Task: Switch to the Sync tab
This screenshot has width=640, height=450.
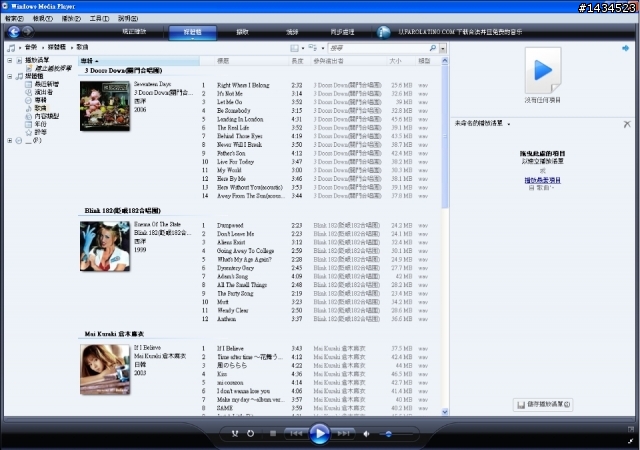Action: click(x=342, y=32)
